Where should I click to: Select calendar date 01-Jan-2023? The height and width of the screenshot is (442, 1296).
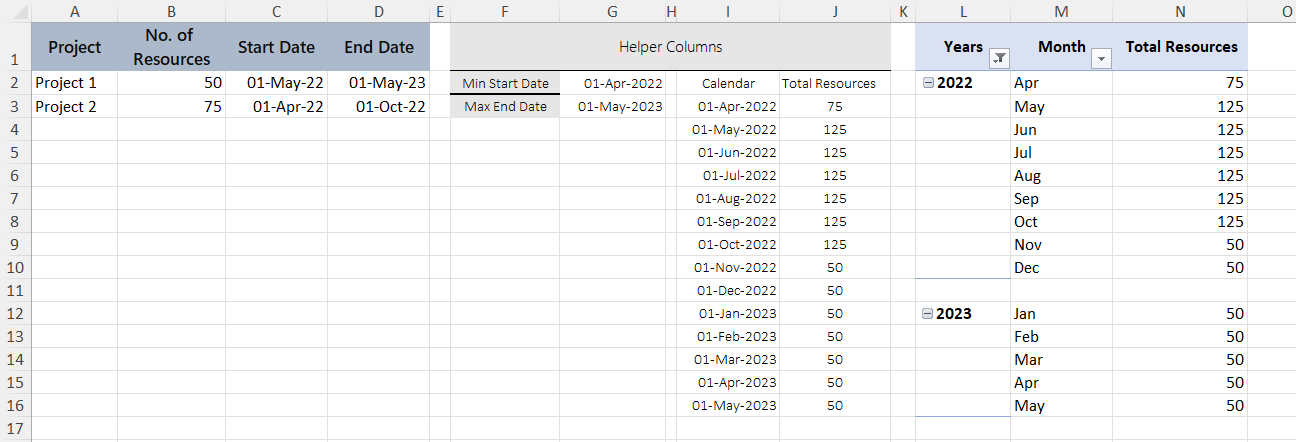click(x=728, y=313)
